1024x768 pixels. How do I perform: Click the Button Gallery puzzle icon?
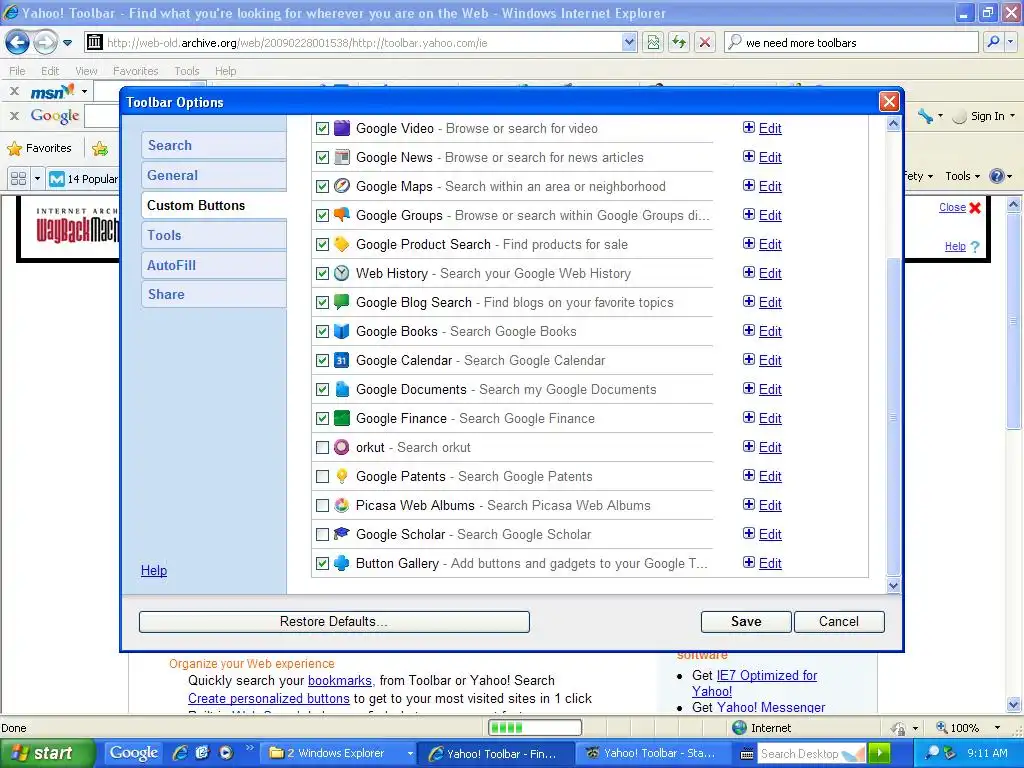[x=342, y=563]
